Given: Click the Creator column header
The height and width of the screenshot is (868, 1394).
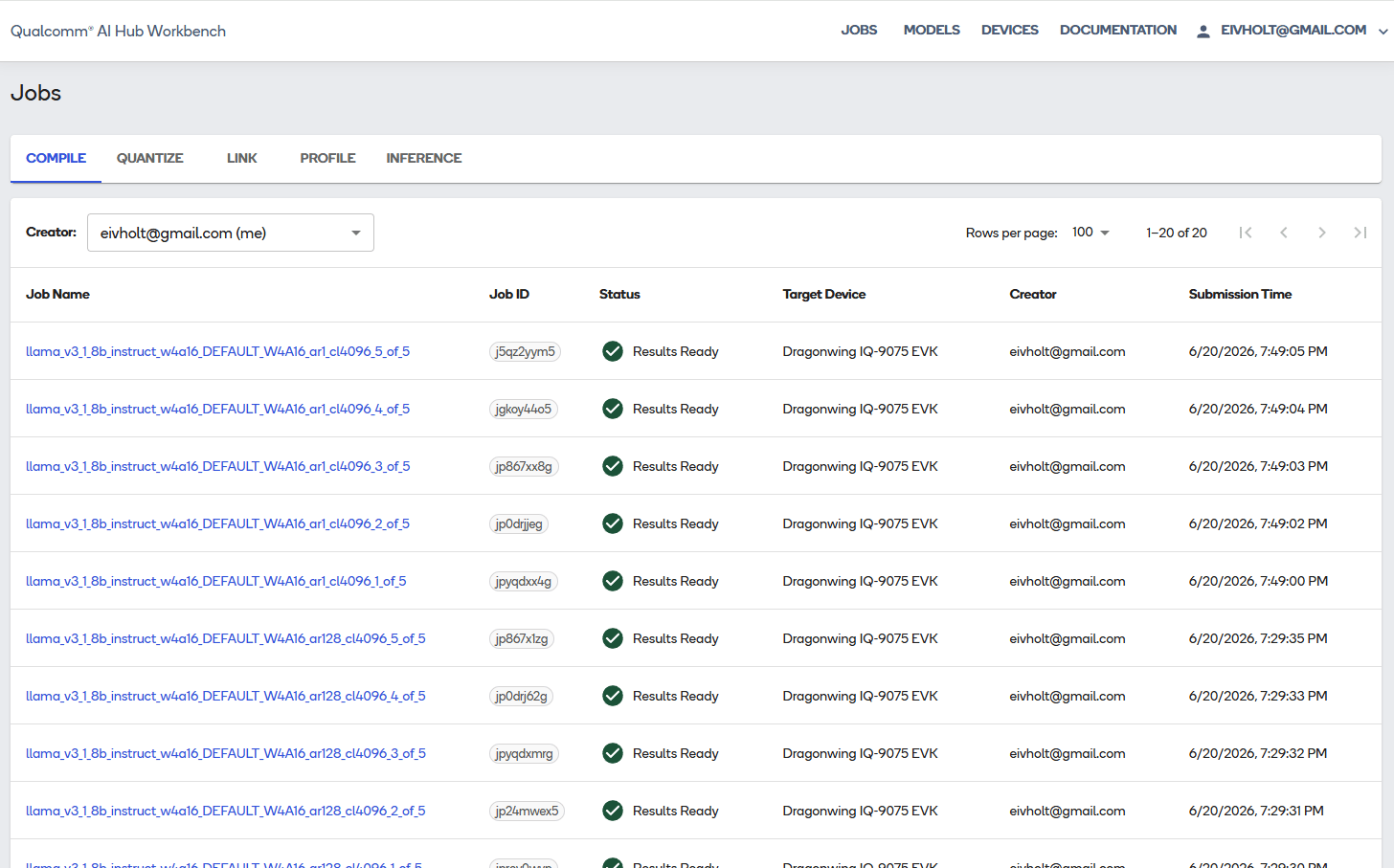Looking at the screenshot, I should pos(1033,294).
